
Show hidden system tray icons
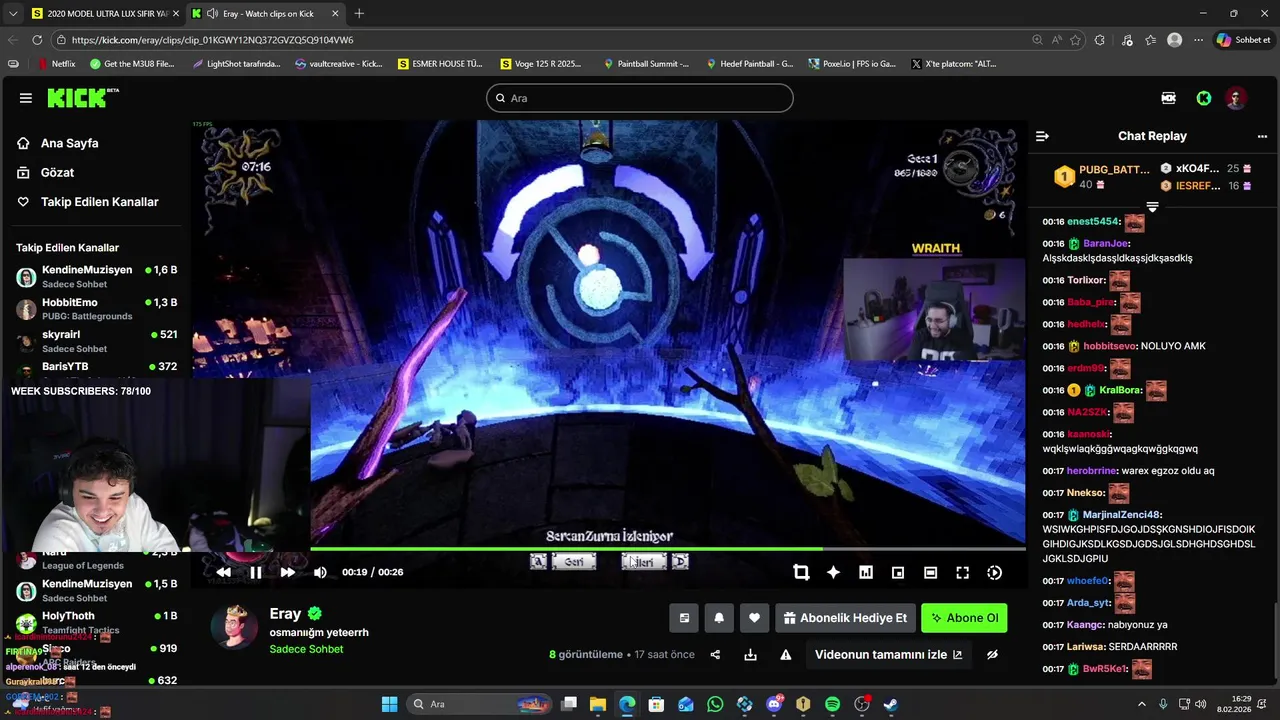1142,704
